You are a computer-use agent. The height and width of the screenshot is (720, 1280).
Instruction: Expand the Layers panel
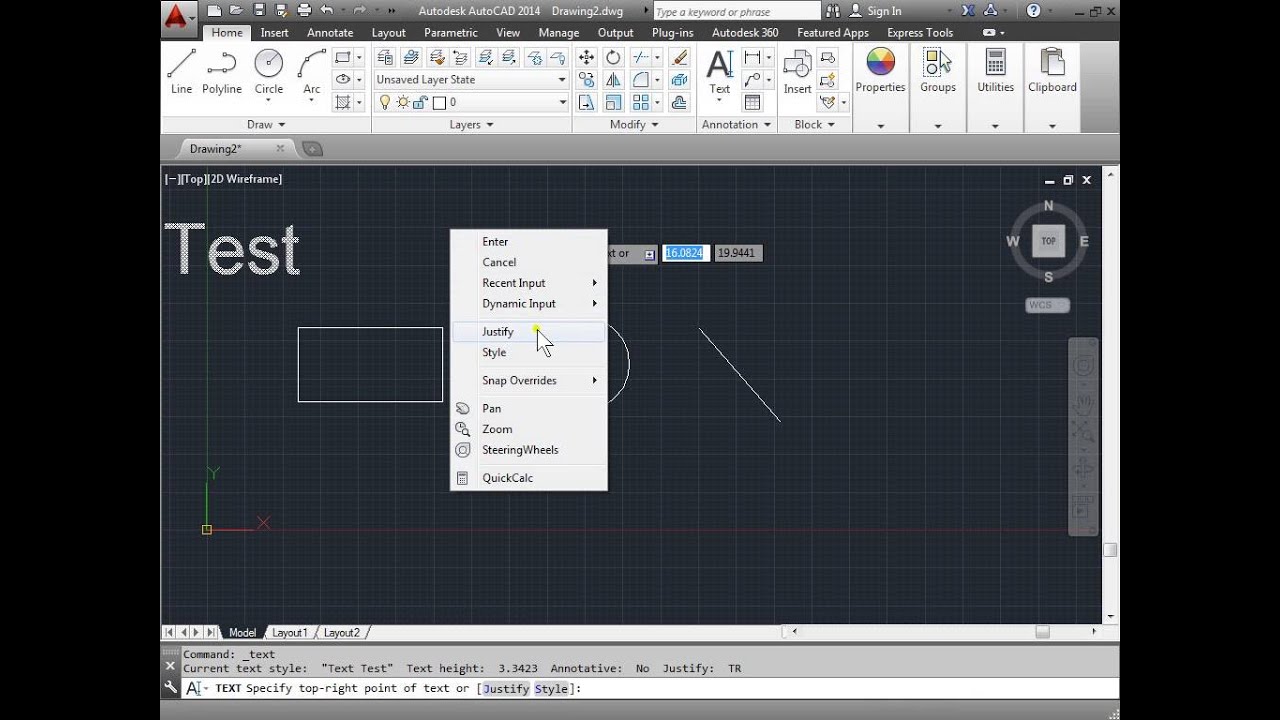(x=471, y=125)
